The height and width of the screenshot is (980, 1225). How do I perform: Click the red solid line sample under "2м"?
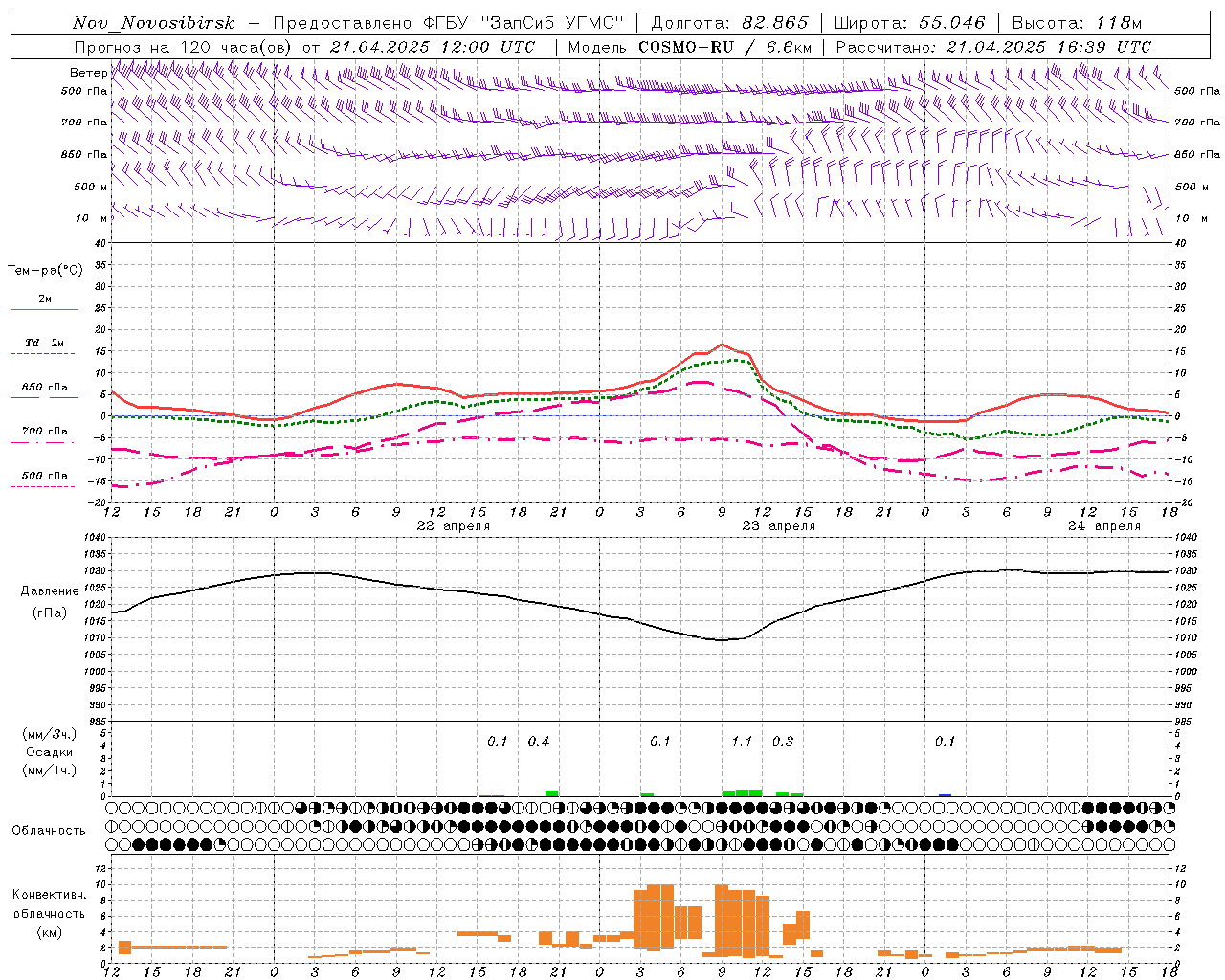pos(44,310)
